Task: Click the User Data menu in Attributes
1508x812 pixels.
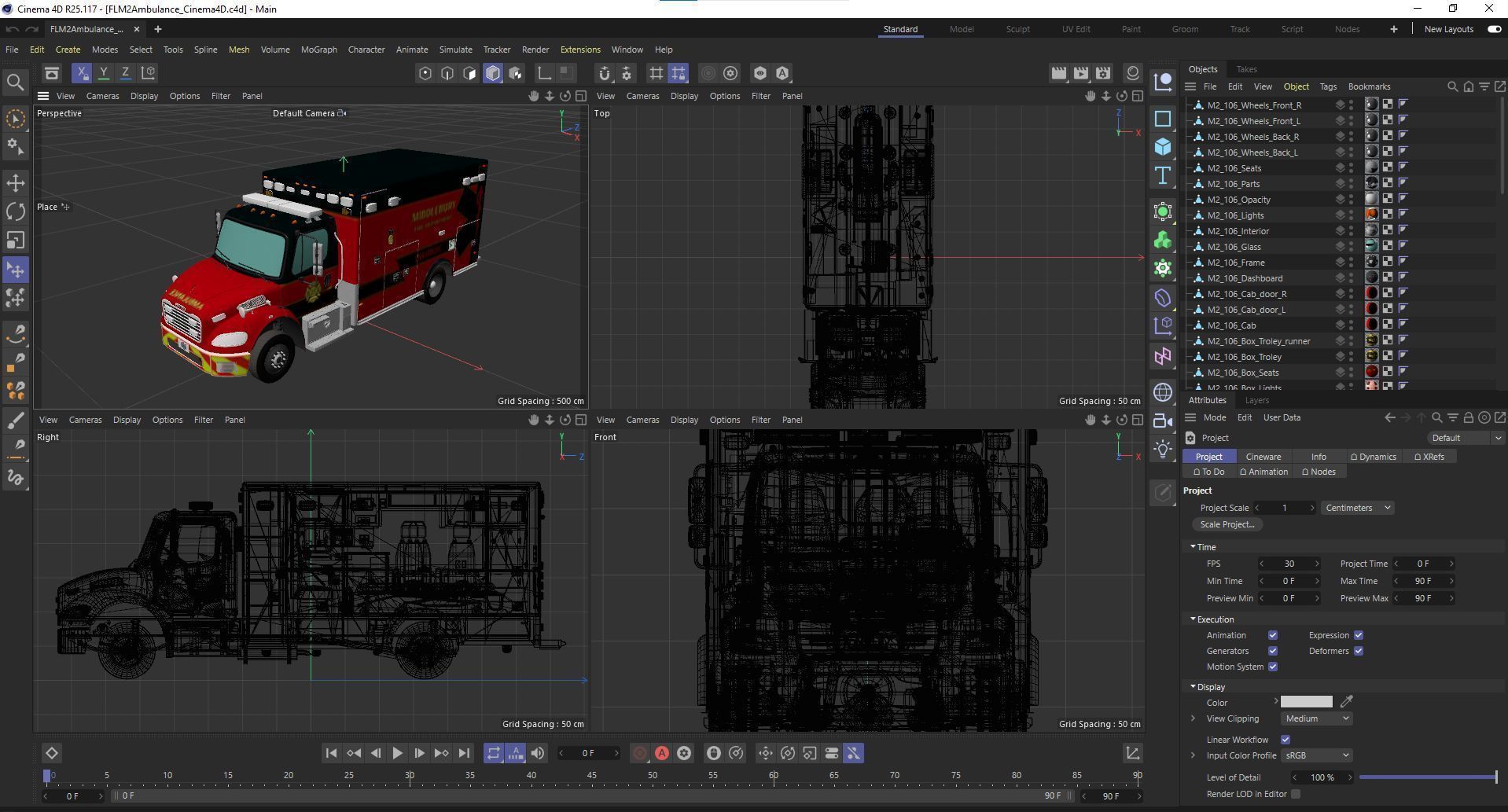Action: pyautogui.click(x=1282, y=417)
